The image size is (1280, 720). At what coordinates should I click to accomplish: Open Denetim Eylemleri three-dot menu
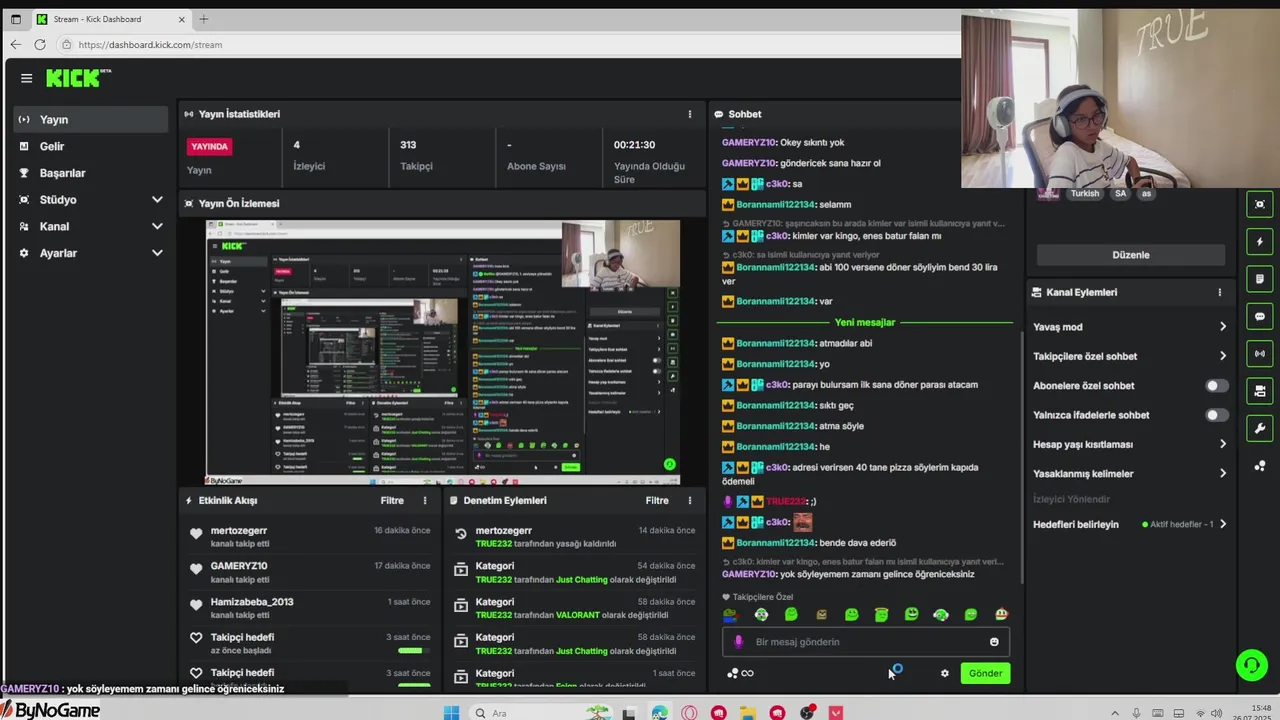click(x=689, y=500)
